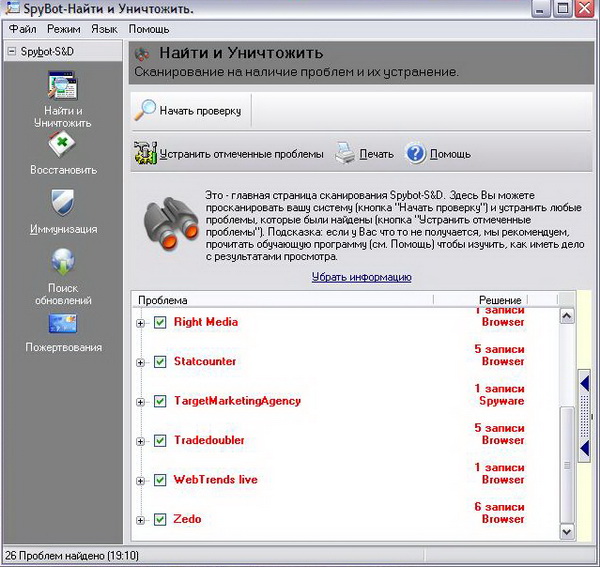Select the Right Media problem name

(206, 322)
